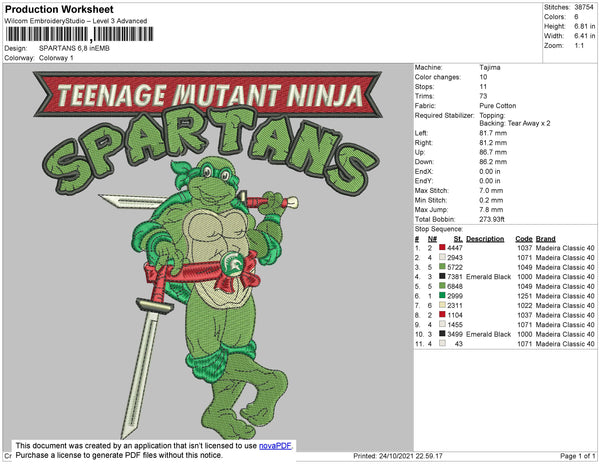Click the 'Colorway 1' value
The height and width of the screenshot is (464, 600).
click(56, 58)
